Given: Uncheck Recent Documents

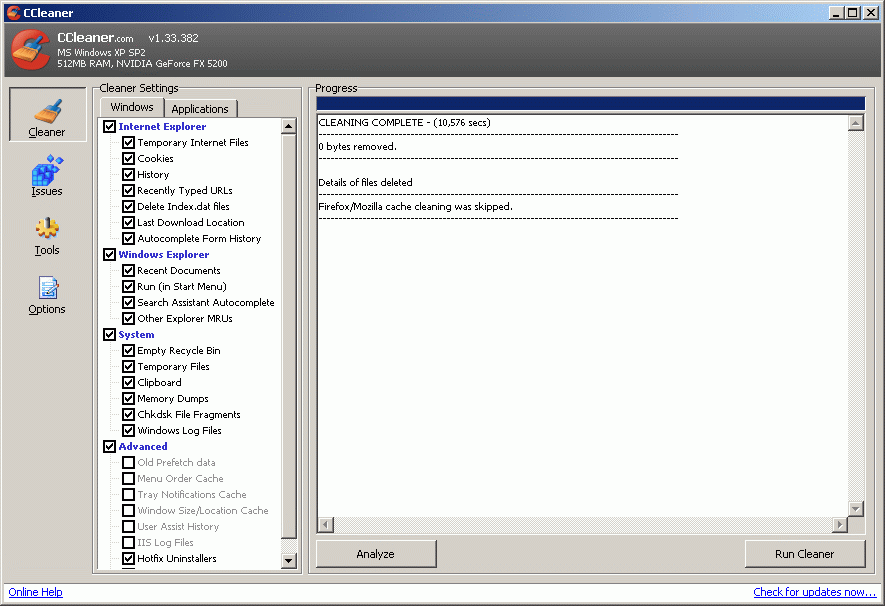Looking at the screenshot, I should pos(129,270).
